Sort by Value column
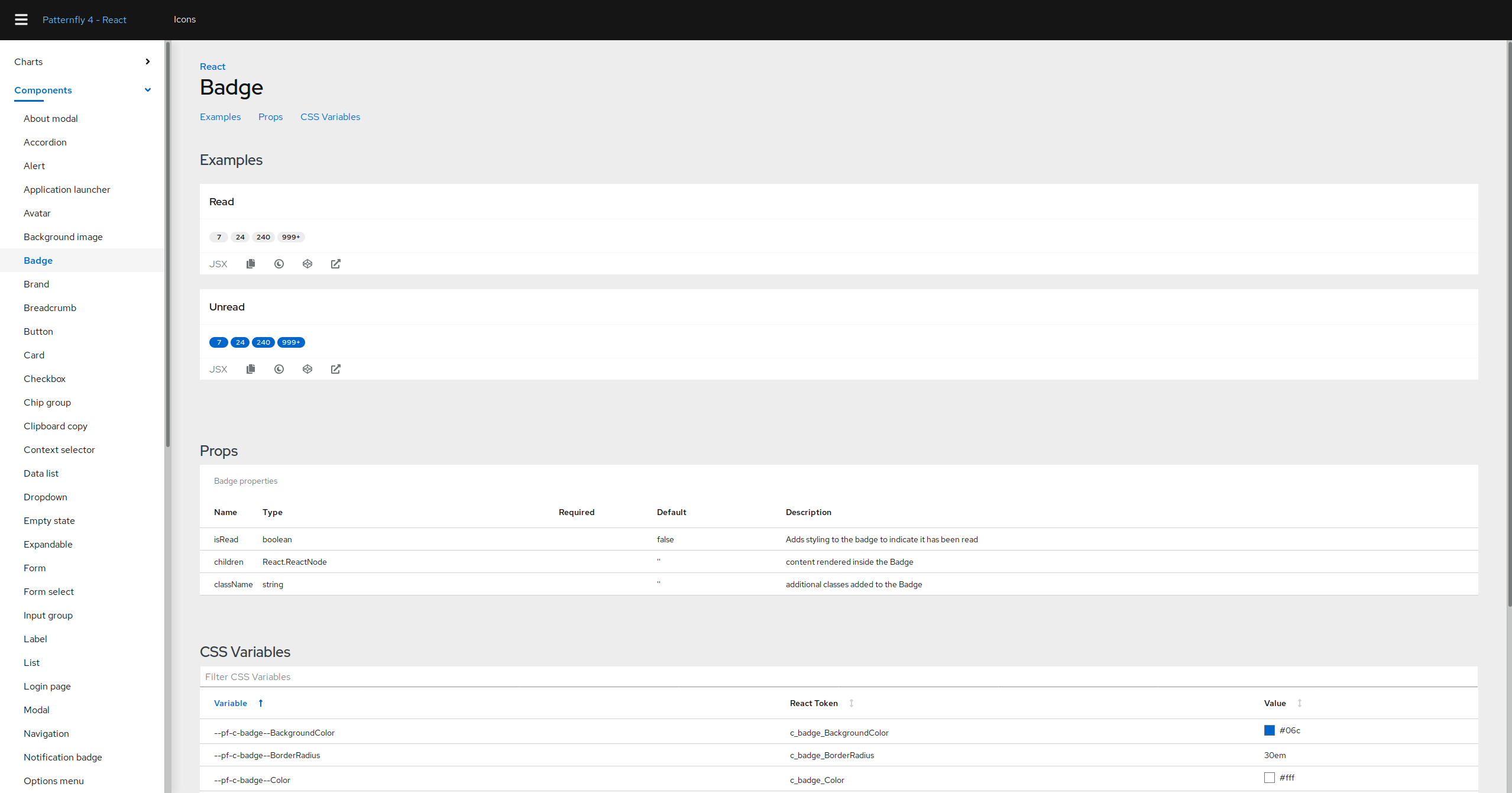This screenshot has width=1512, height=793. click(x=1300, y=703)
